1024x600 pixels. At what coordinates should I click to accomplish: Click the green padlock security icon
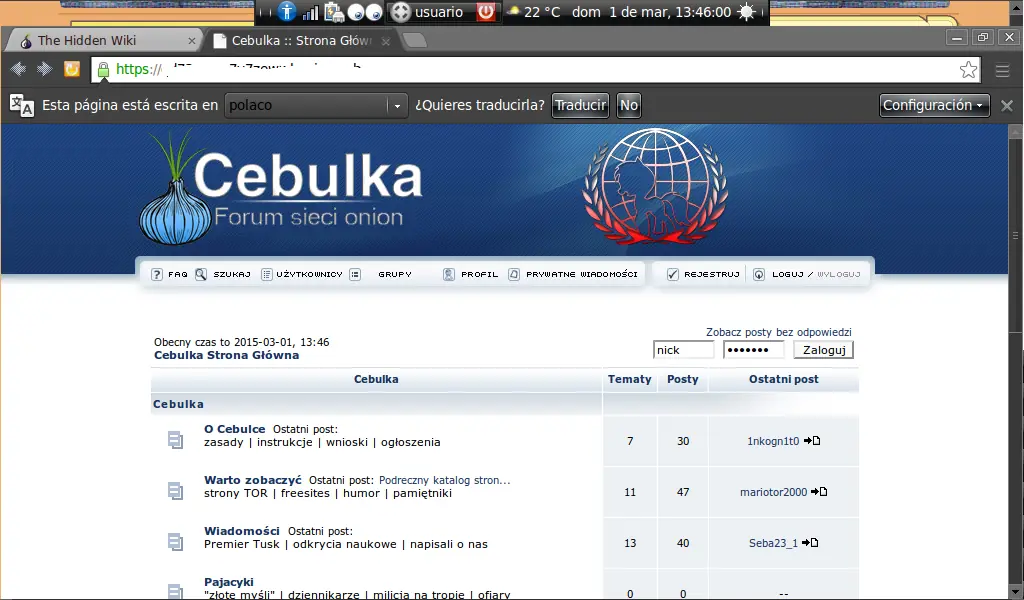[x=103, y=69]
